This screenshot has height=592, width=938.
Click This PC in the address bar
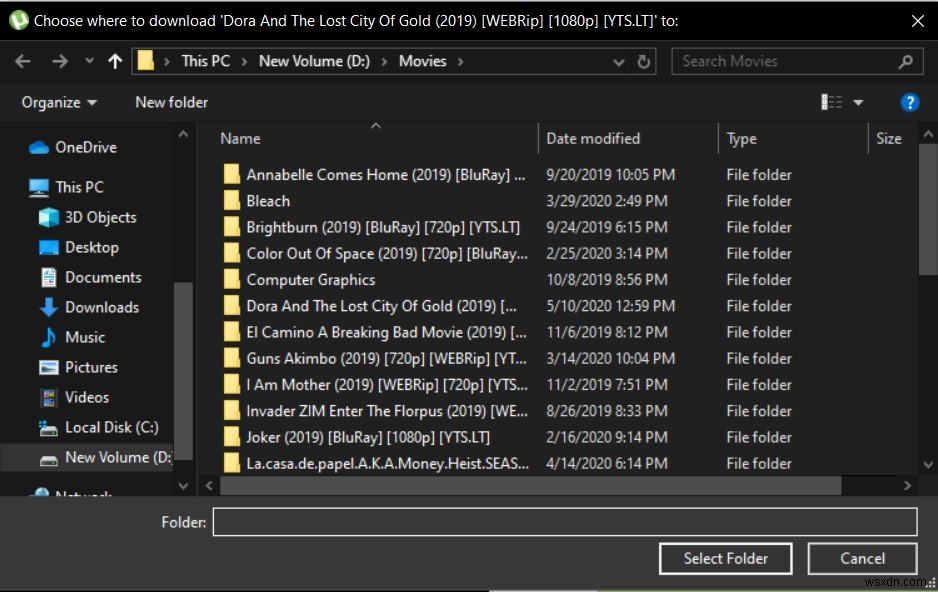click(205, 61)
